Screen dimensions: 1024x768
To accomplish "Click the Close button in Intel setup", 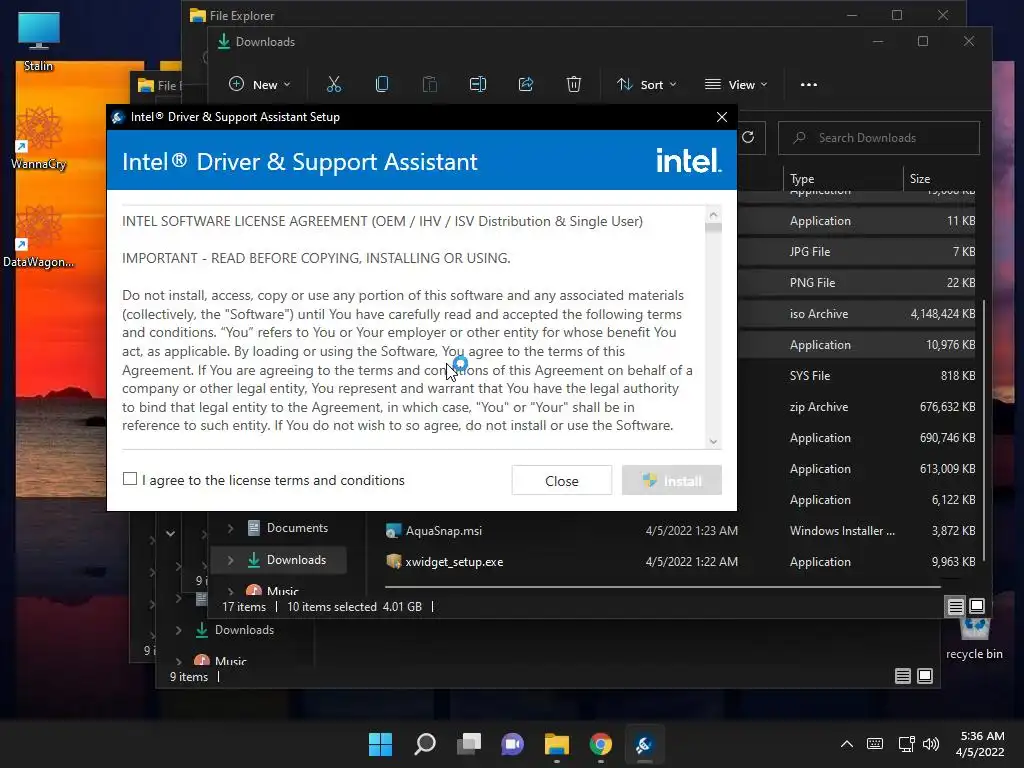I will tap(562, 481).
